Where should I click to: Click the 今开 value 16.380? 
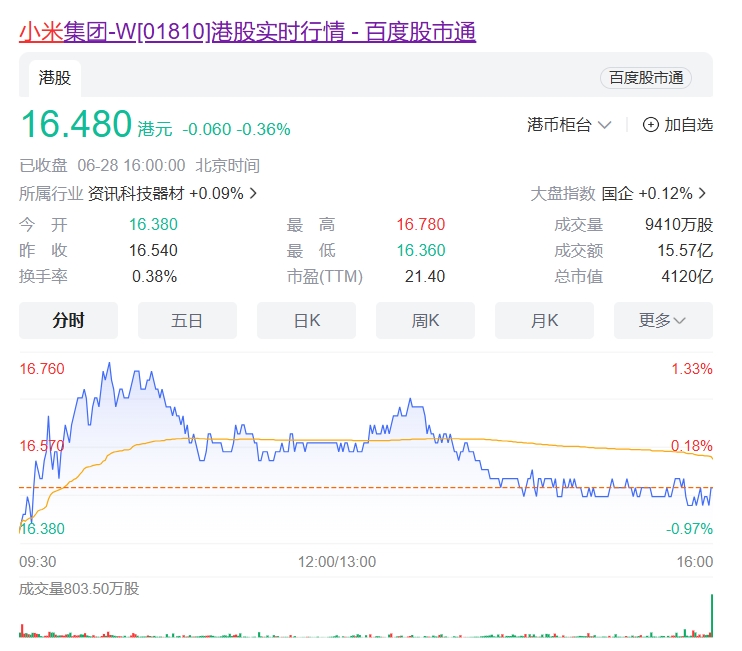153,224
